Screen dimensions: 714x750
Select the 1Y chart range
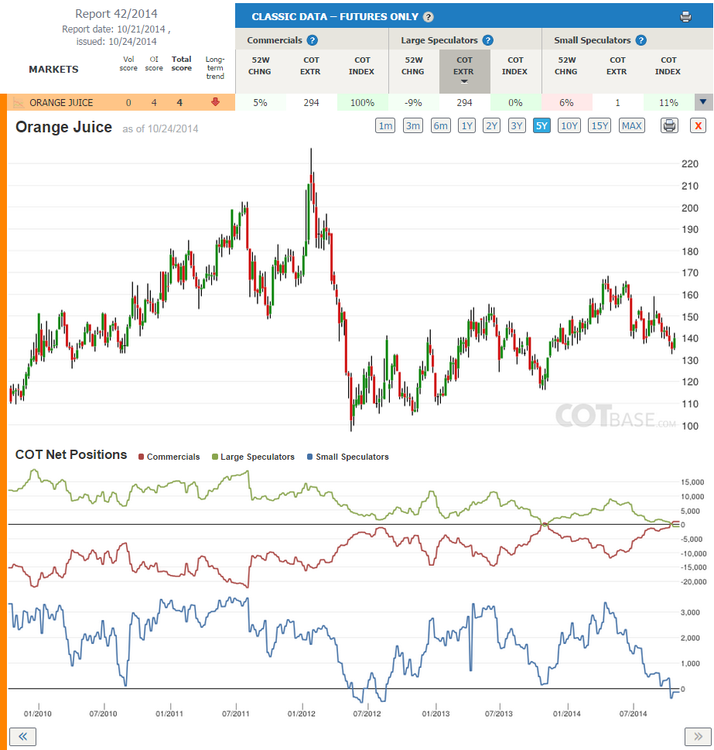tap(467, 126)
